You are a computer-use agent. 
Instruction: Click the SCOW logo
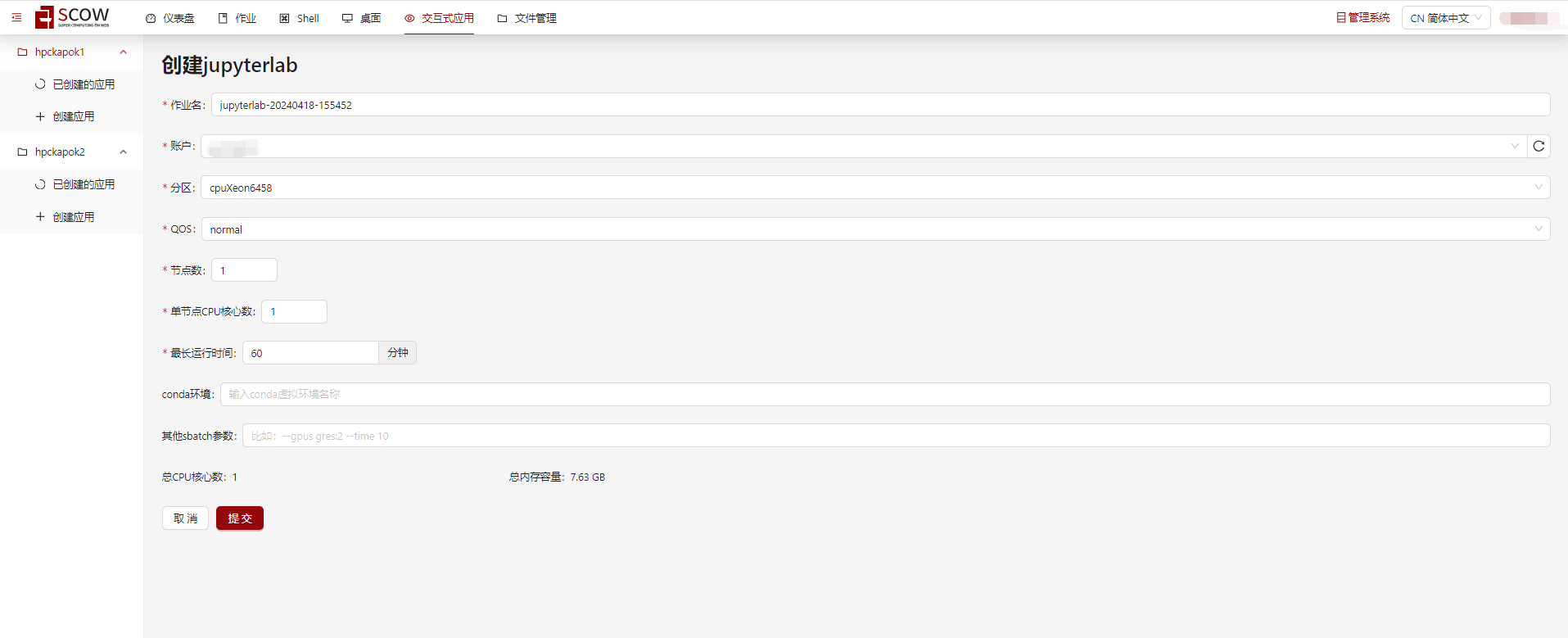pos(72,17)
